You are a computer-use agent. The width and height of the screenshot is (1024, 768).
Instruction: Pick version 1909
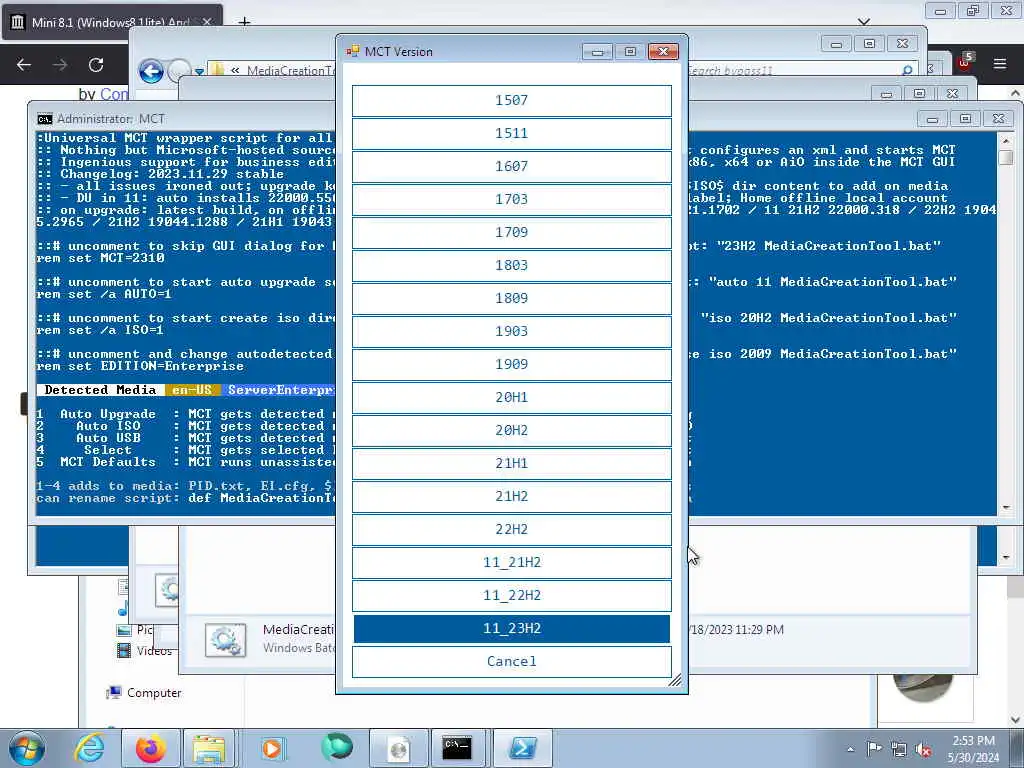pyautogui.click(x=511, y=364)
